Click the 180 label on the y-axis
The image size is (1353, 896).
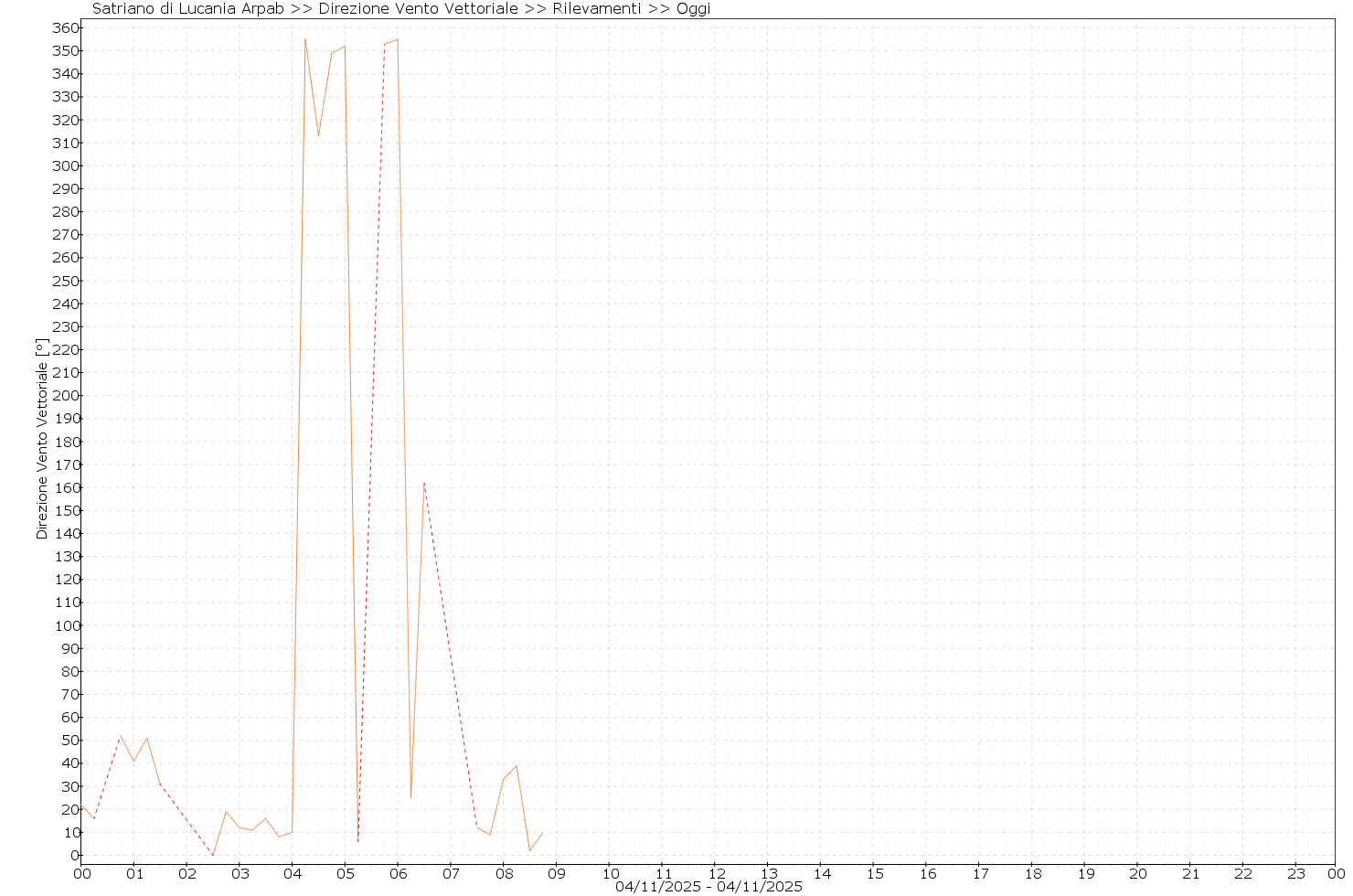[64, 442]
